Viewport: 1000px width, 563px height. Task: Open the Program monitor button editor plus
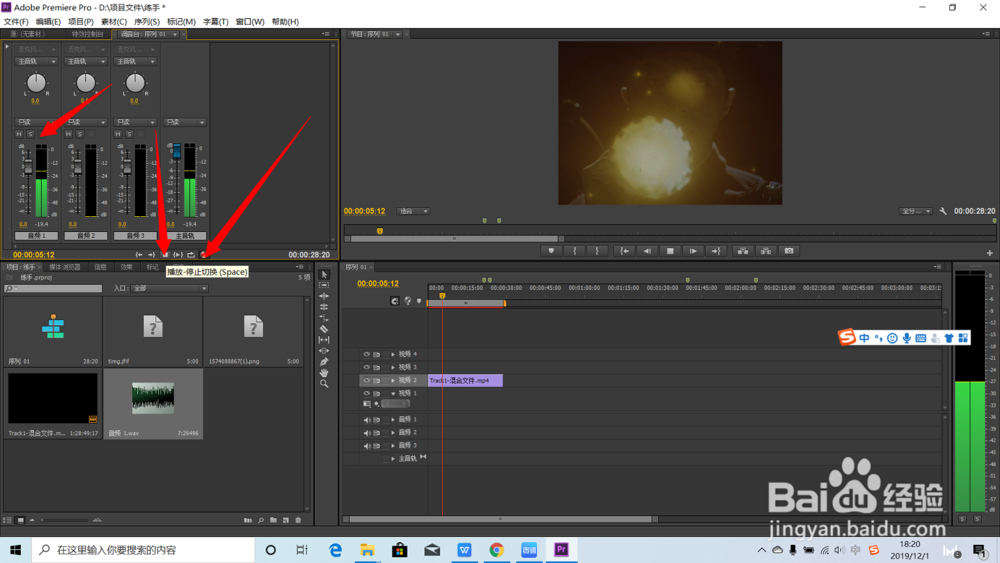(x=990, y=253)
